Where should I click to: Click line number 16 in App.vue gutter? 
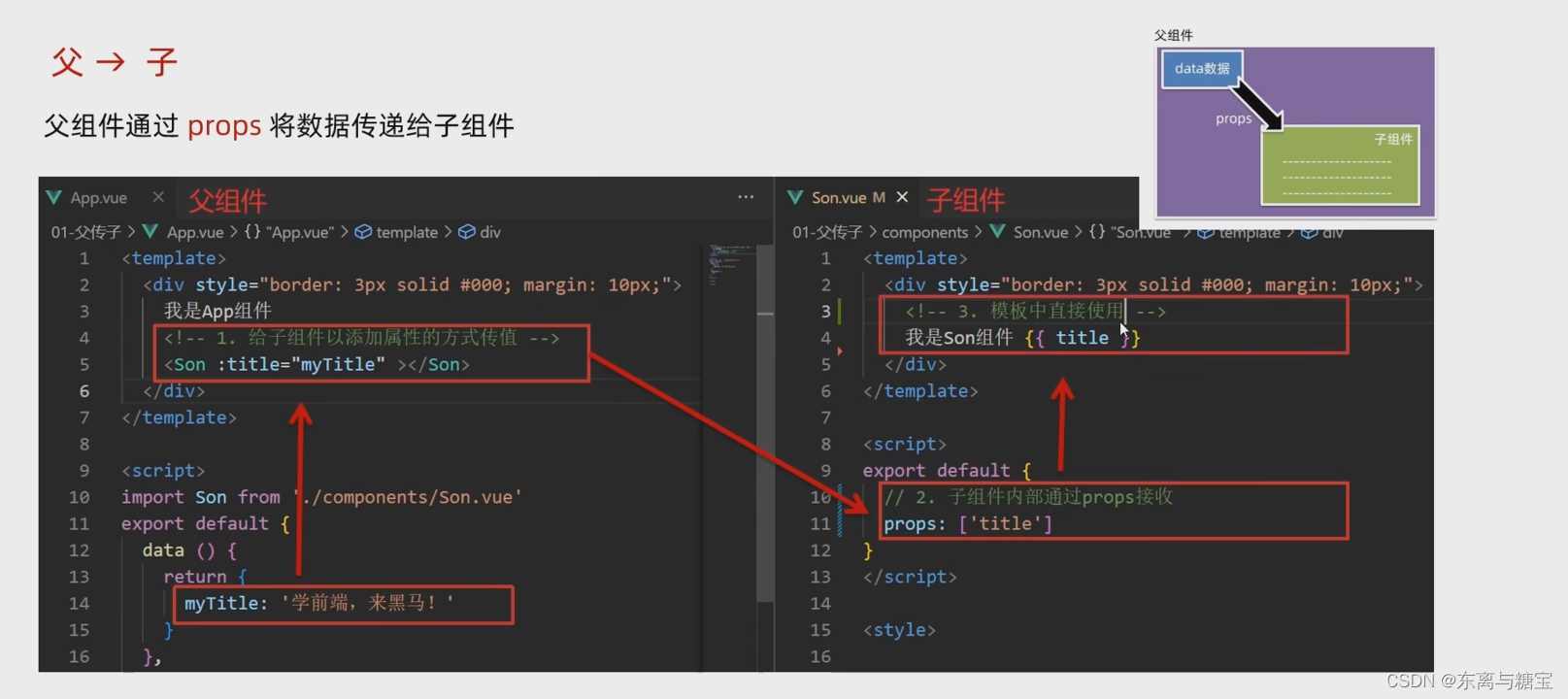(79, 656)
